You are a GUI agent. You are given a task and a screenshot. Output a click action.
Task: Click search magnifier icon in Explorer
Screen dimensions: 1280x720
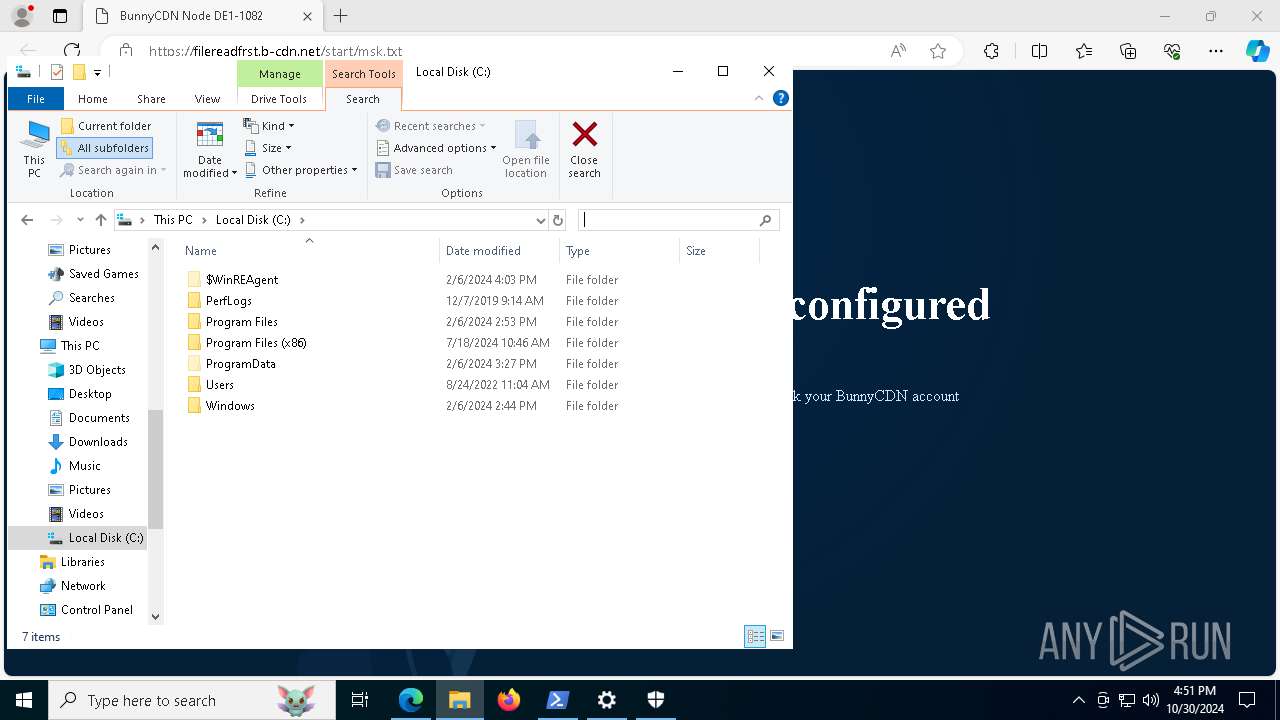(x=766, y=220)
